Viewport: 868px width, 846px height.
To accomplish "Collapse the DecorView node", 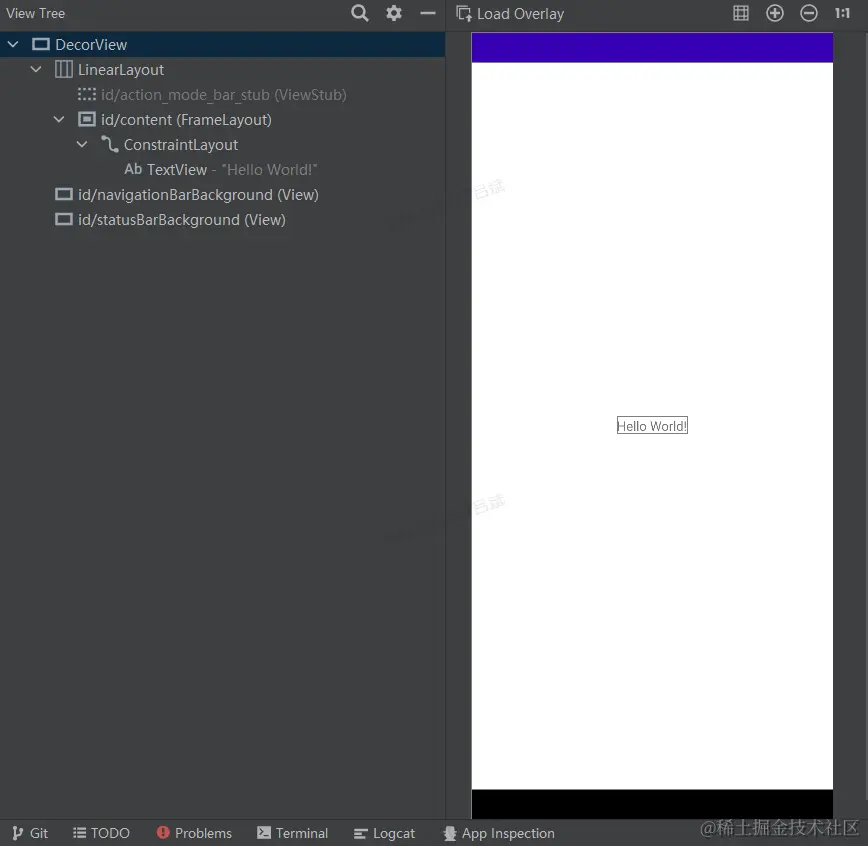I will click(13, 44).
